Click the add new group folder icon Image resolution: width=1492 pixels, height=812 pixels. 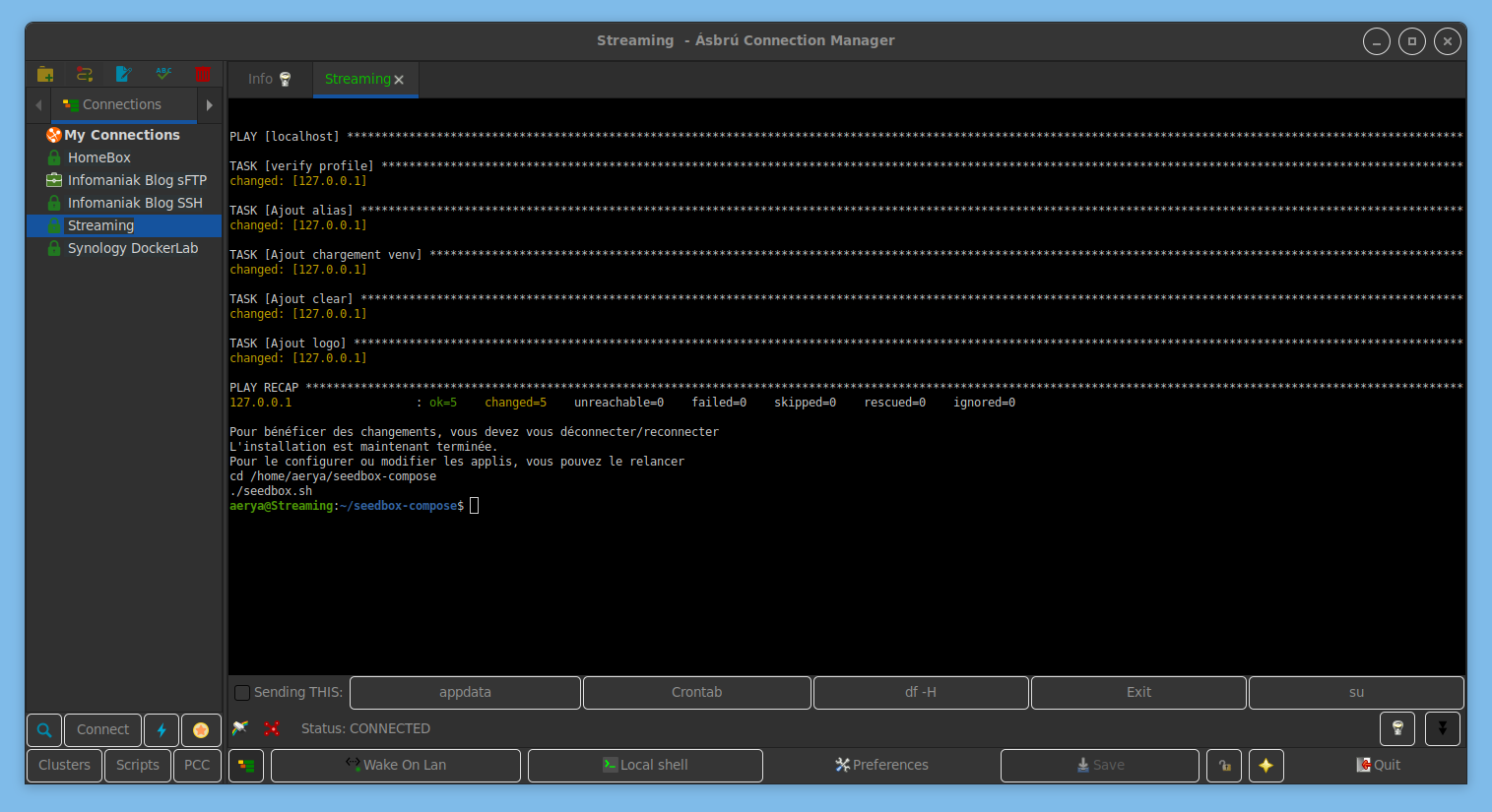point(45,74)
